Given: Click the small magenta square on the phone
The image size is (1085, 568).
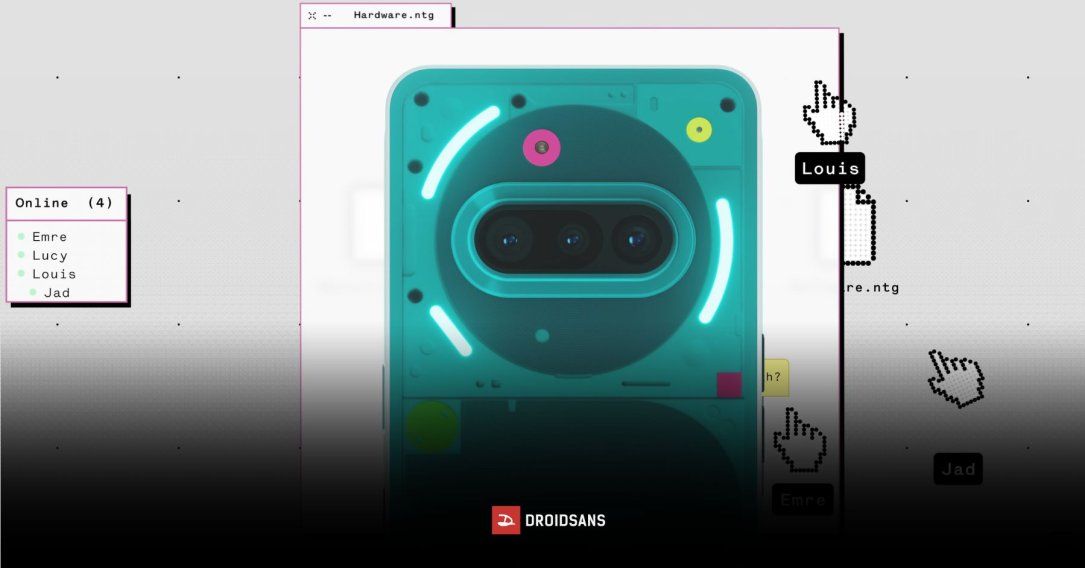Looking at the screenshot, I should [x=729, y=385].
